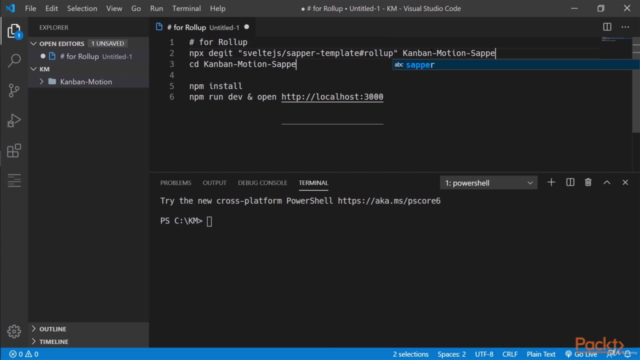Click the VS Code logo icon

click(x=10, y=8)
